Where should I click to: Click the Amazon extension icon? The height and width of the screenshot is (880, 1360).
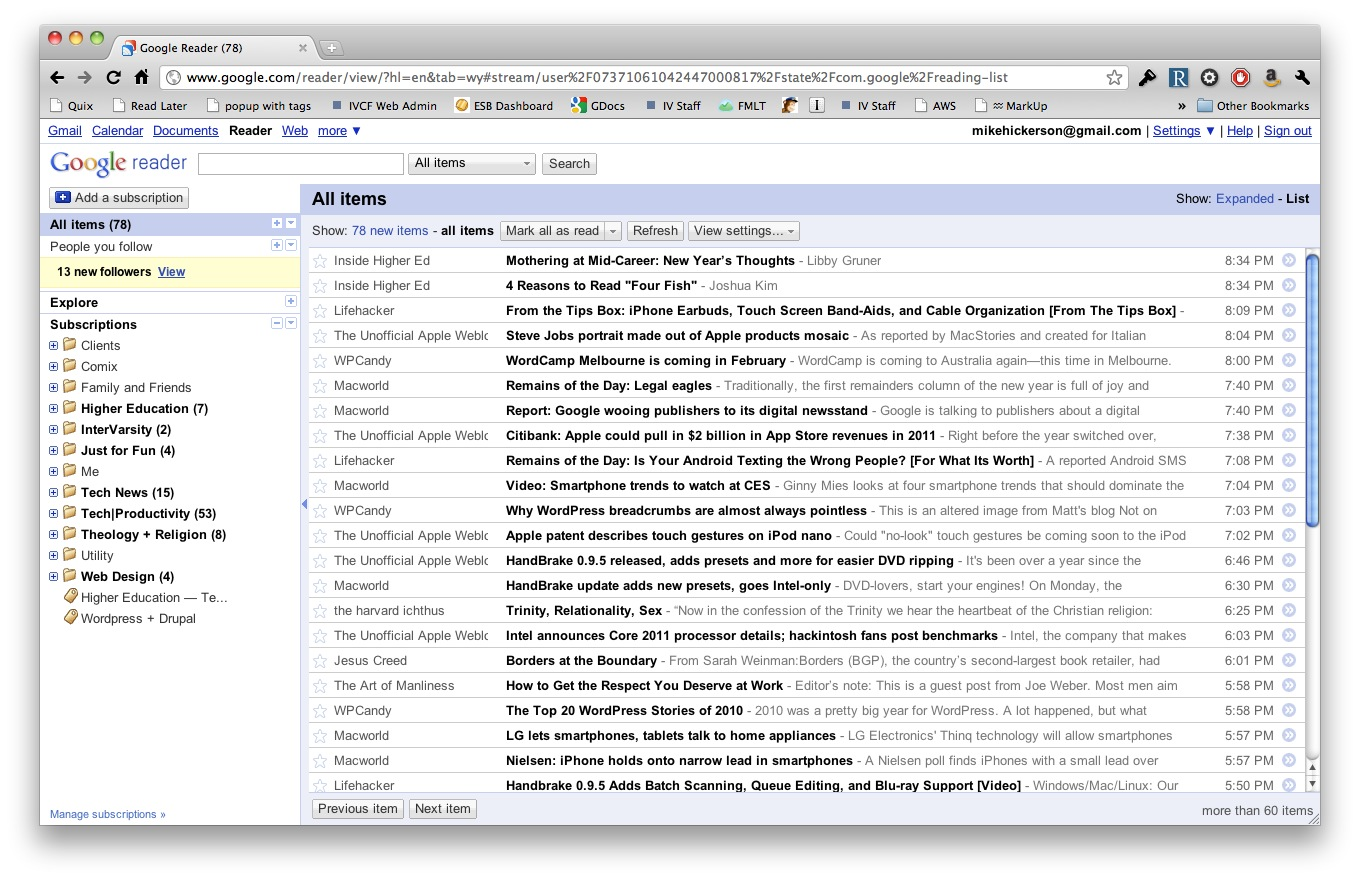[x=1271, y=77]
